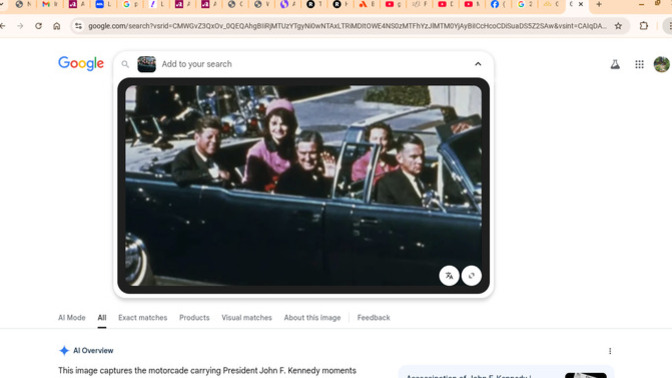Click the 'AI Overview' heading
672x378 pixels.
click(x=93, y=351)
